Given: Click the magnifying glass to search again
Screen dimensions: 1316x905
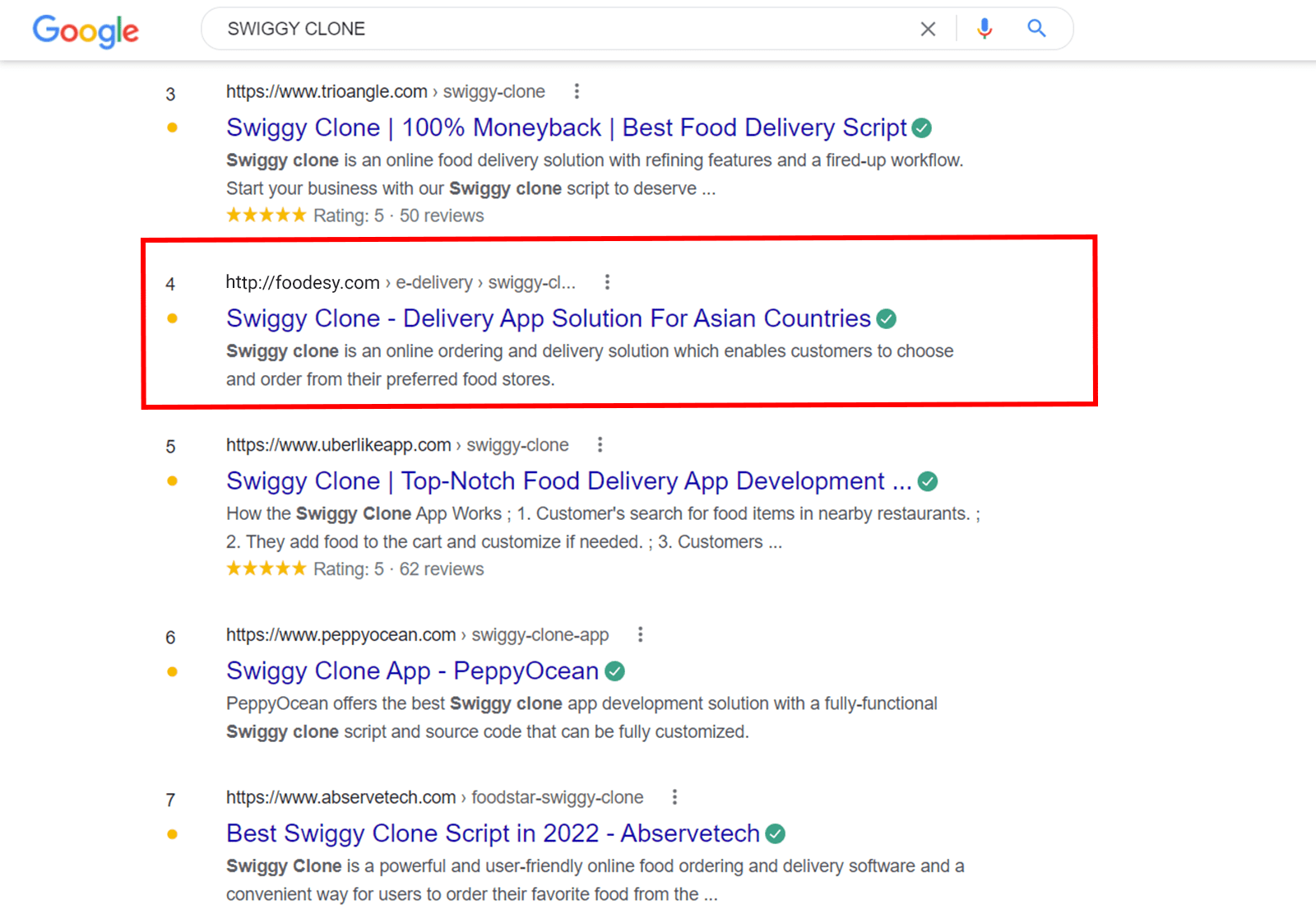Looking at the screenshot, I should (1036, 28).
